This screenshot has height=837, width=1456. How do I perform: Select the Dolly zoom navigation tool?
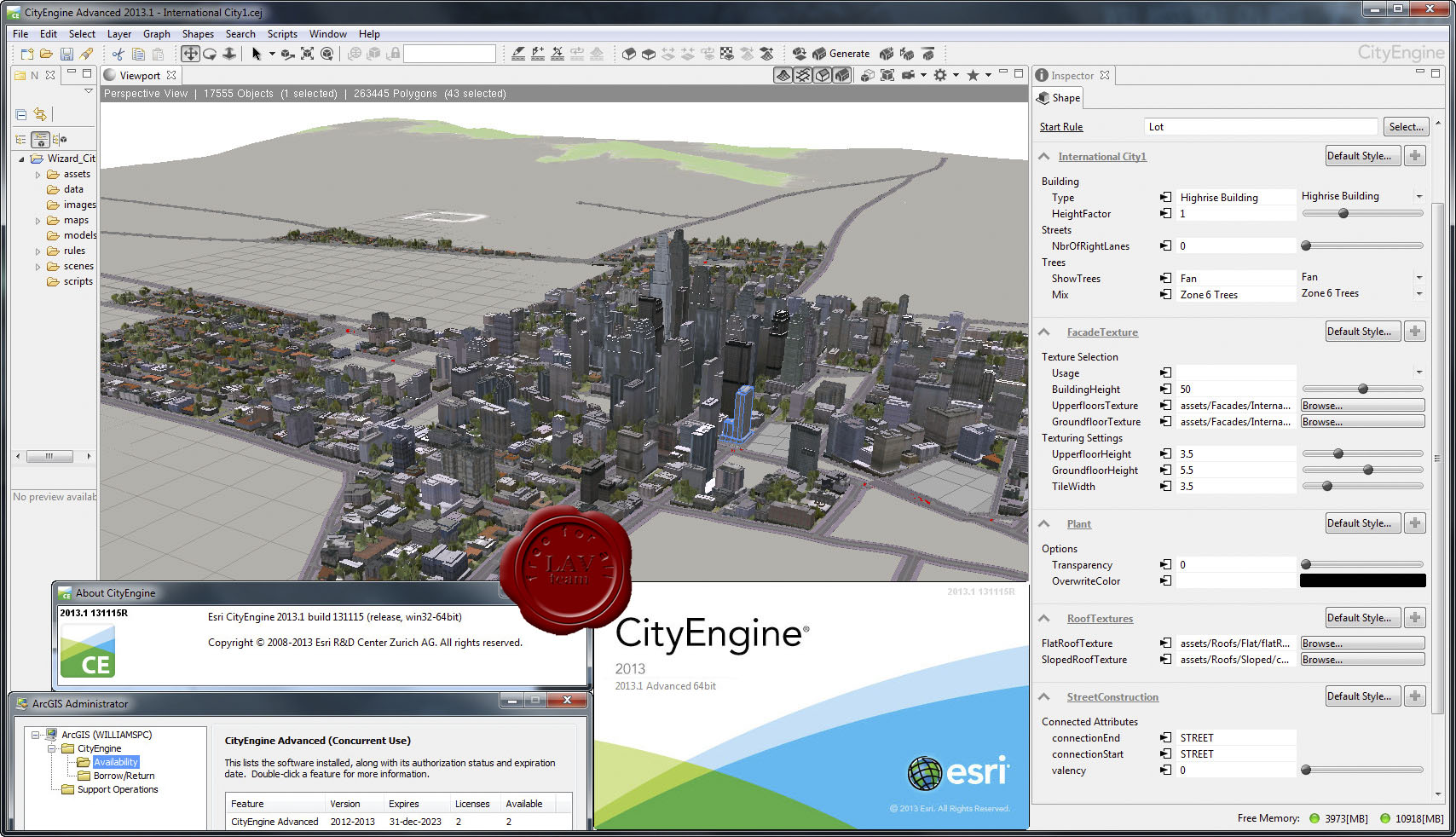point(229,54)
